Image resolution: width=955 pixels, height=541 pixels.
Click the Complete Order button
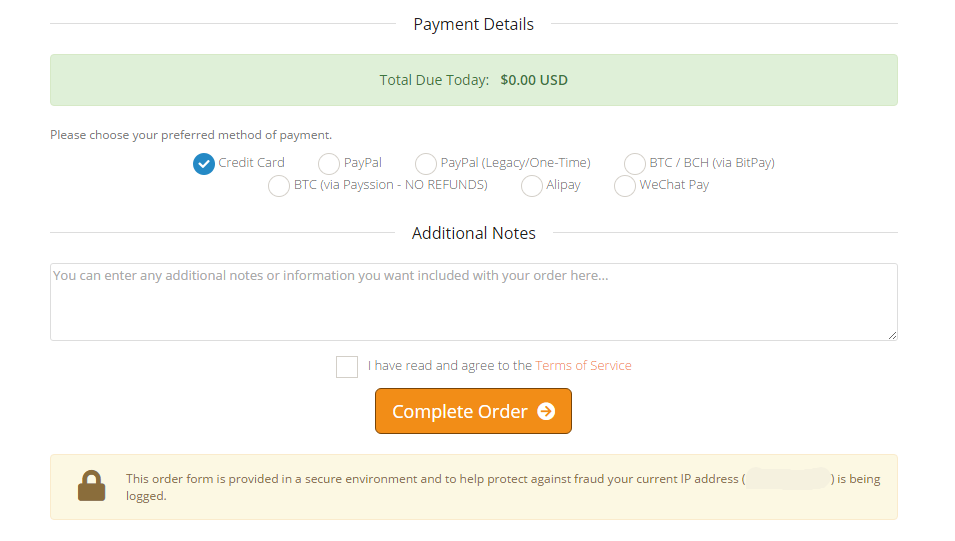[473, 411]
